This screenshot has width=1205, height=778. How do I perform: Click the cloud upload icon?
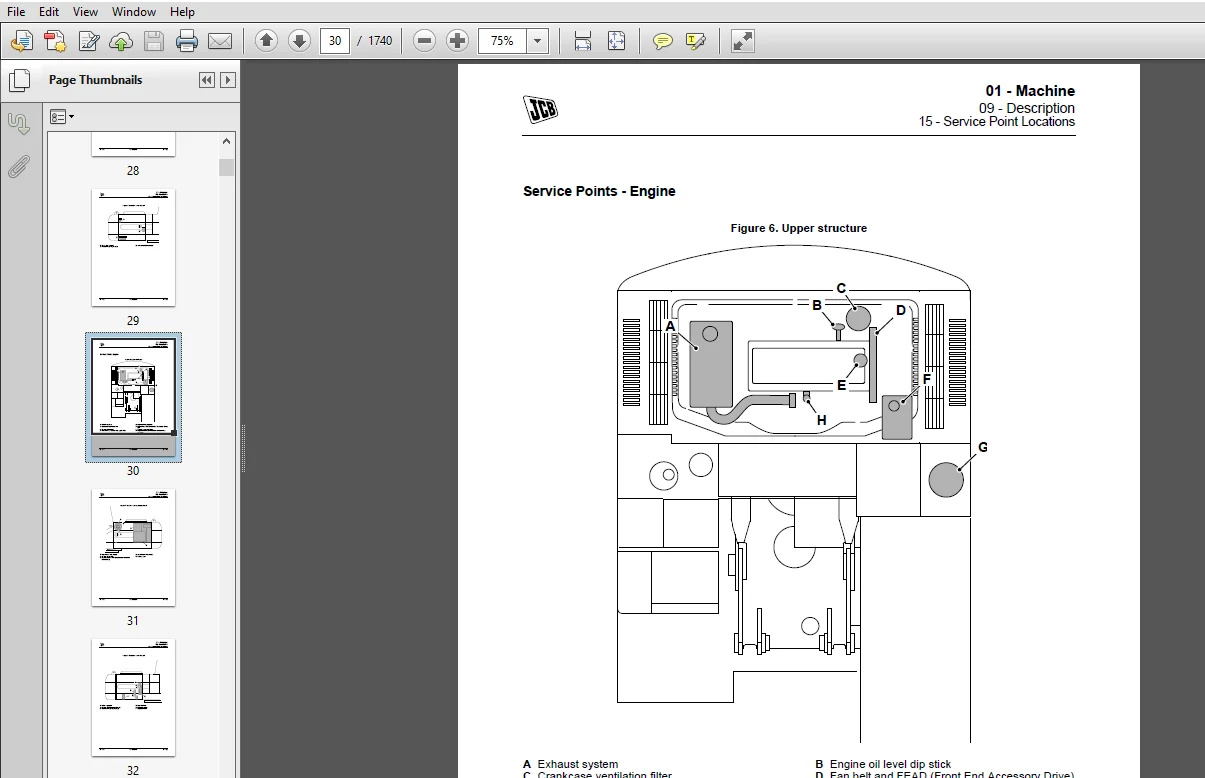coord(121,41)
